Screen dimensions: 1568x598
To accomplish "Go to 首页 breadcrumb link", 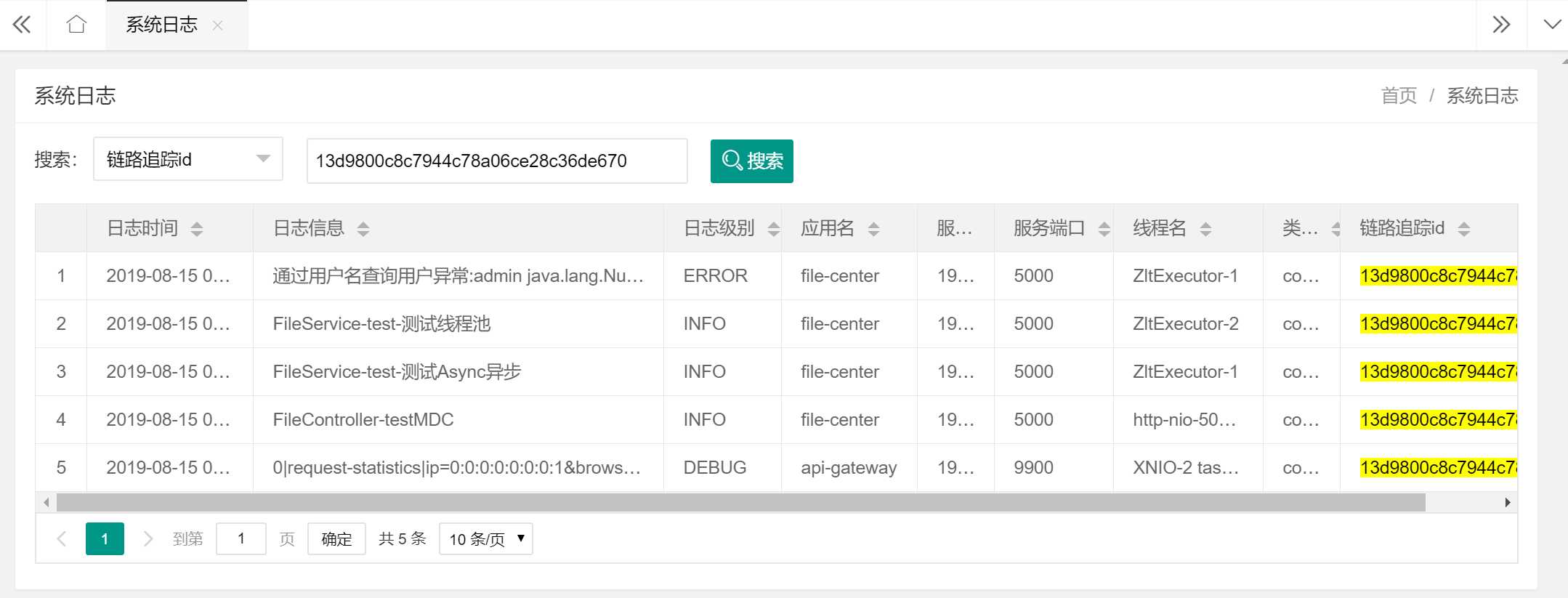I will pos(1399,96).
